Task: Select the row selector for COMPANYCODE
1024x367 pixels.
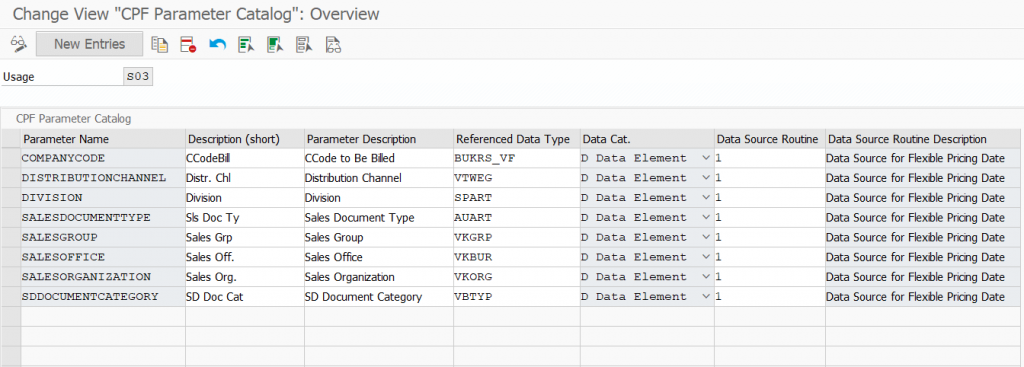Action: point(11,158)
